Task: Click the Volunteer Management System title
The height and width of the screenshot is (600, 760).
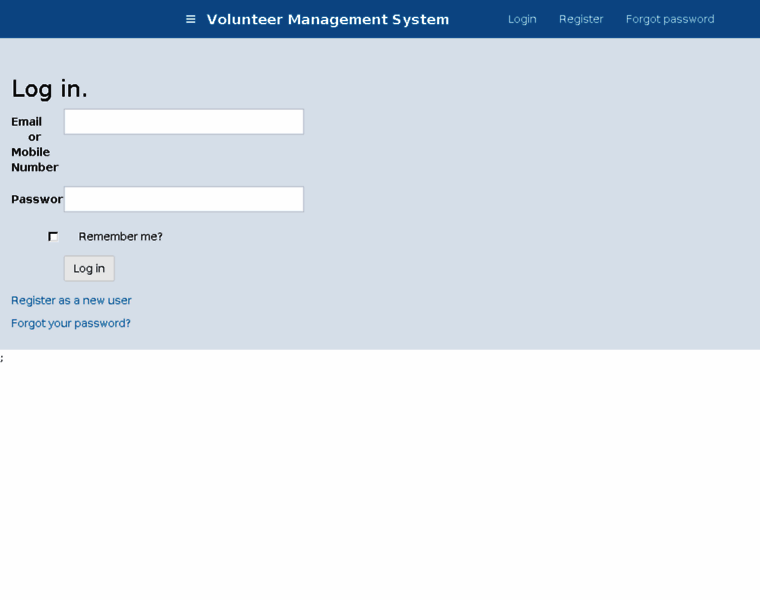Action: (327, 19)
